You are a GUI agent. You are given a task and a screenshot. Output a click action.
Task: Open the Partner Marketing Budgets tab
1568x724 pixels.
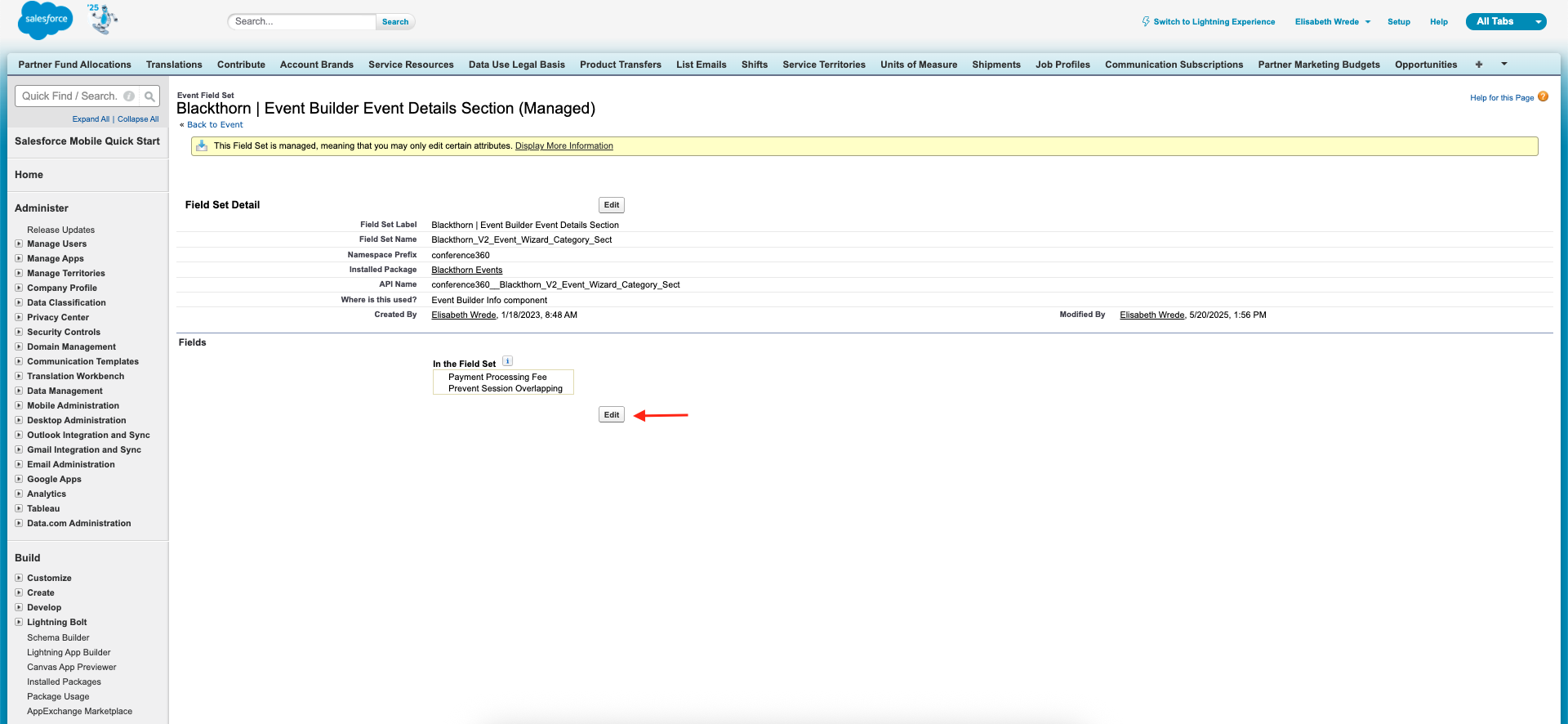tap(1319, 65)
